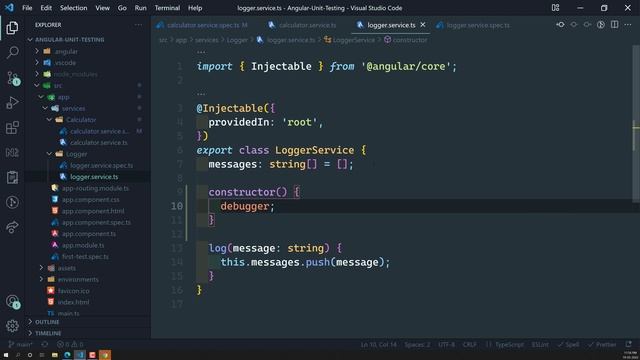640x360 pixels.
Task: Open the Help menu
Action: point(195,8)
